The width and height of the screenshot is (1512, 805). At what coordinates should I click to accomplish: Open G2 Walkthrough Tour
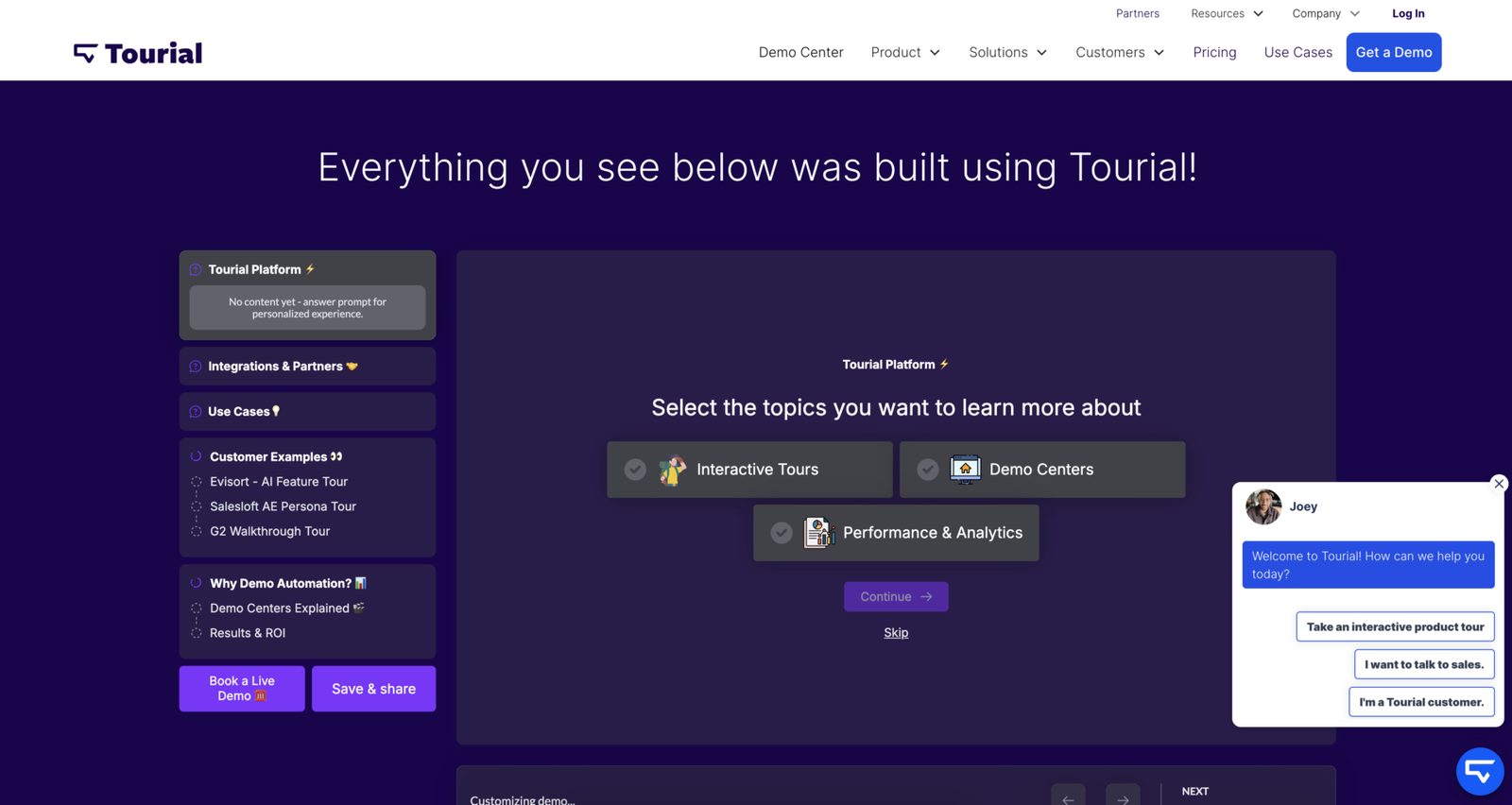click(x=269, y=531)
